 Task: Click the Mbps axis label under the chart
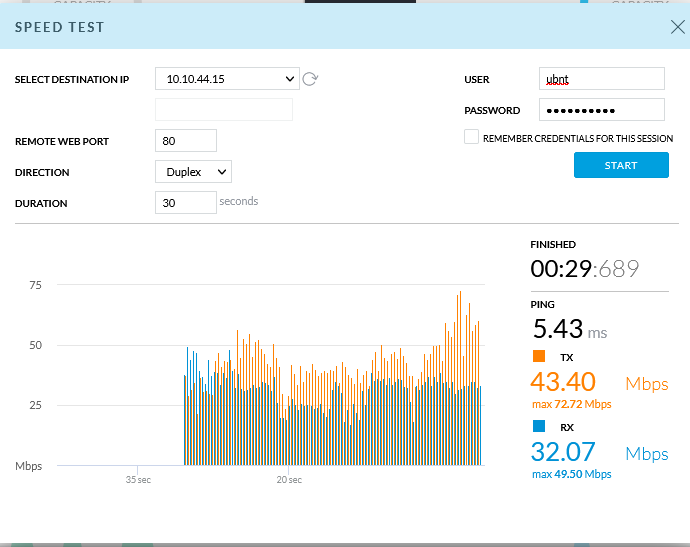(29, 466)
